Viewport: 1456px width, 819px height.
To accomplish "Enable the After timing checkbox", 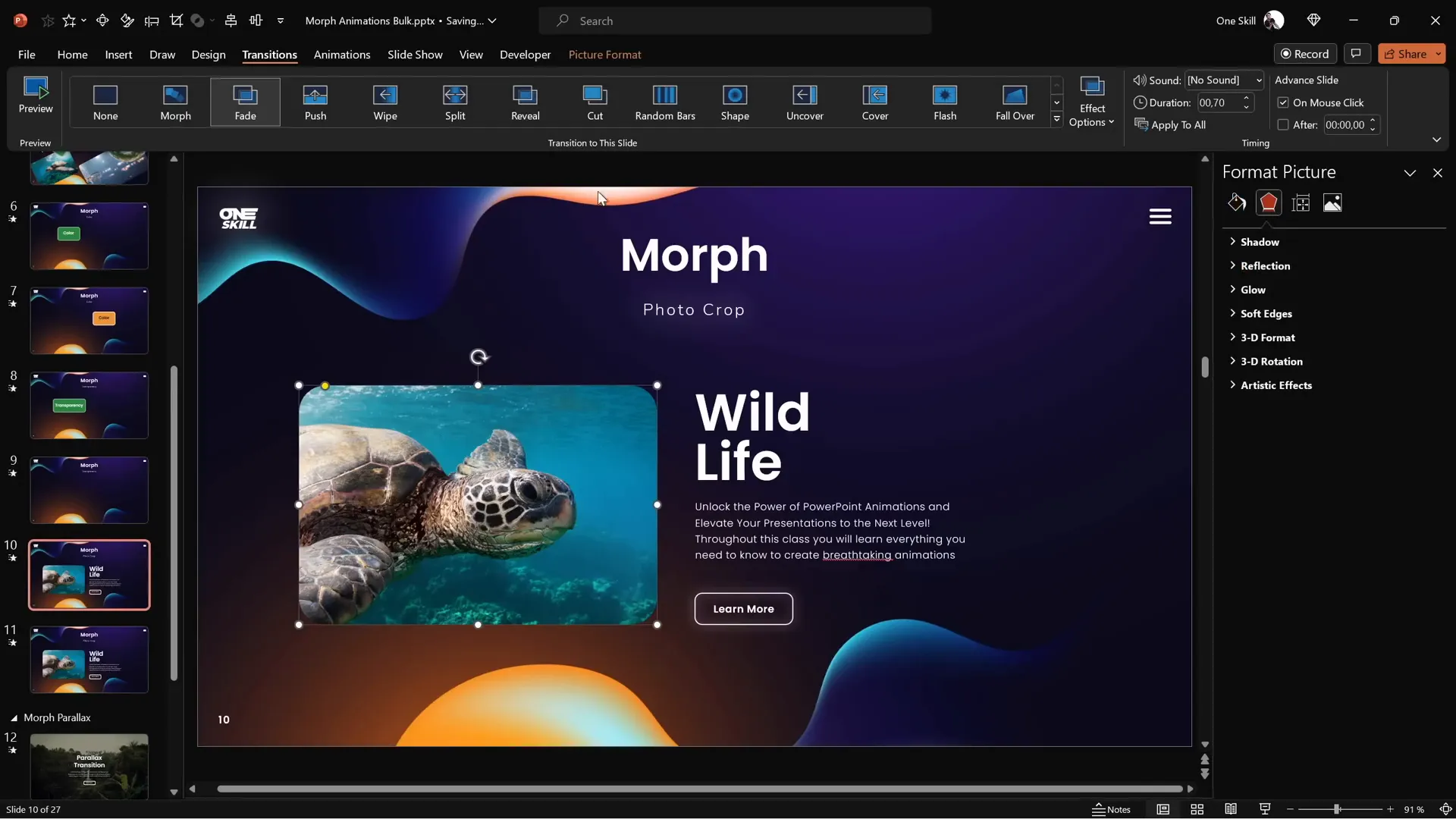I will (x=1283, y=125).
